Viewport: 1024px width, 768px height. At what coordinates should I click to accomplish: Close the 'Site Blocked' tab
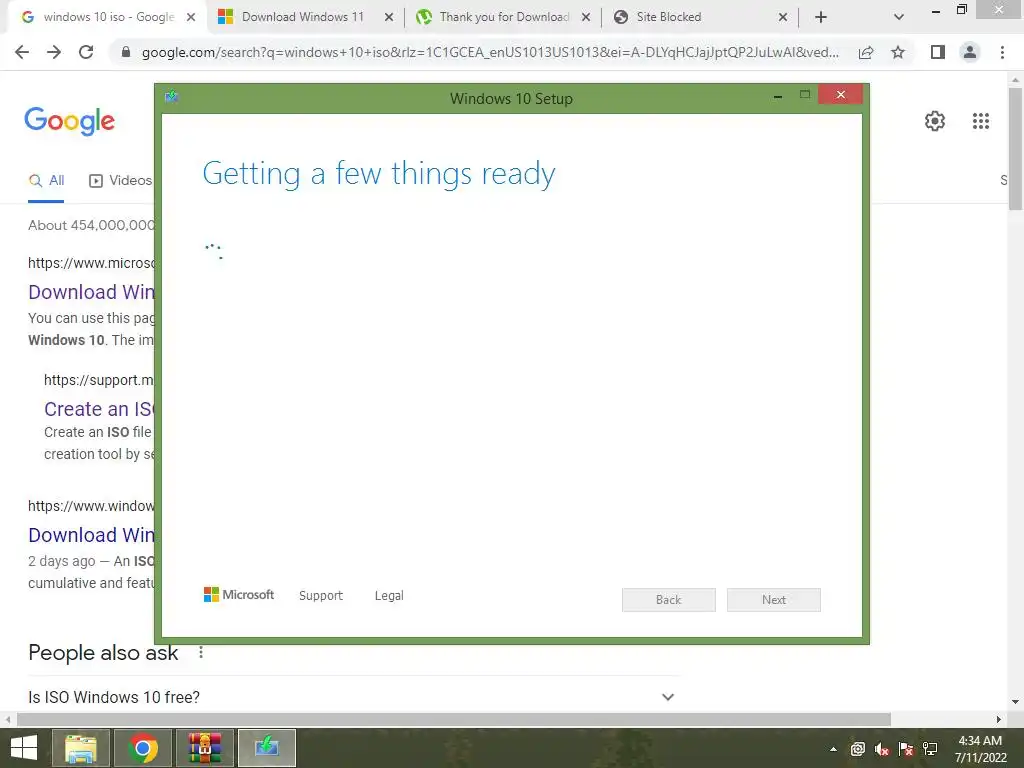[x=783, y=18]
